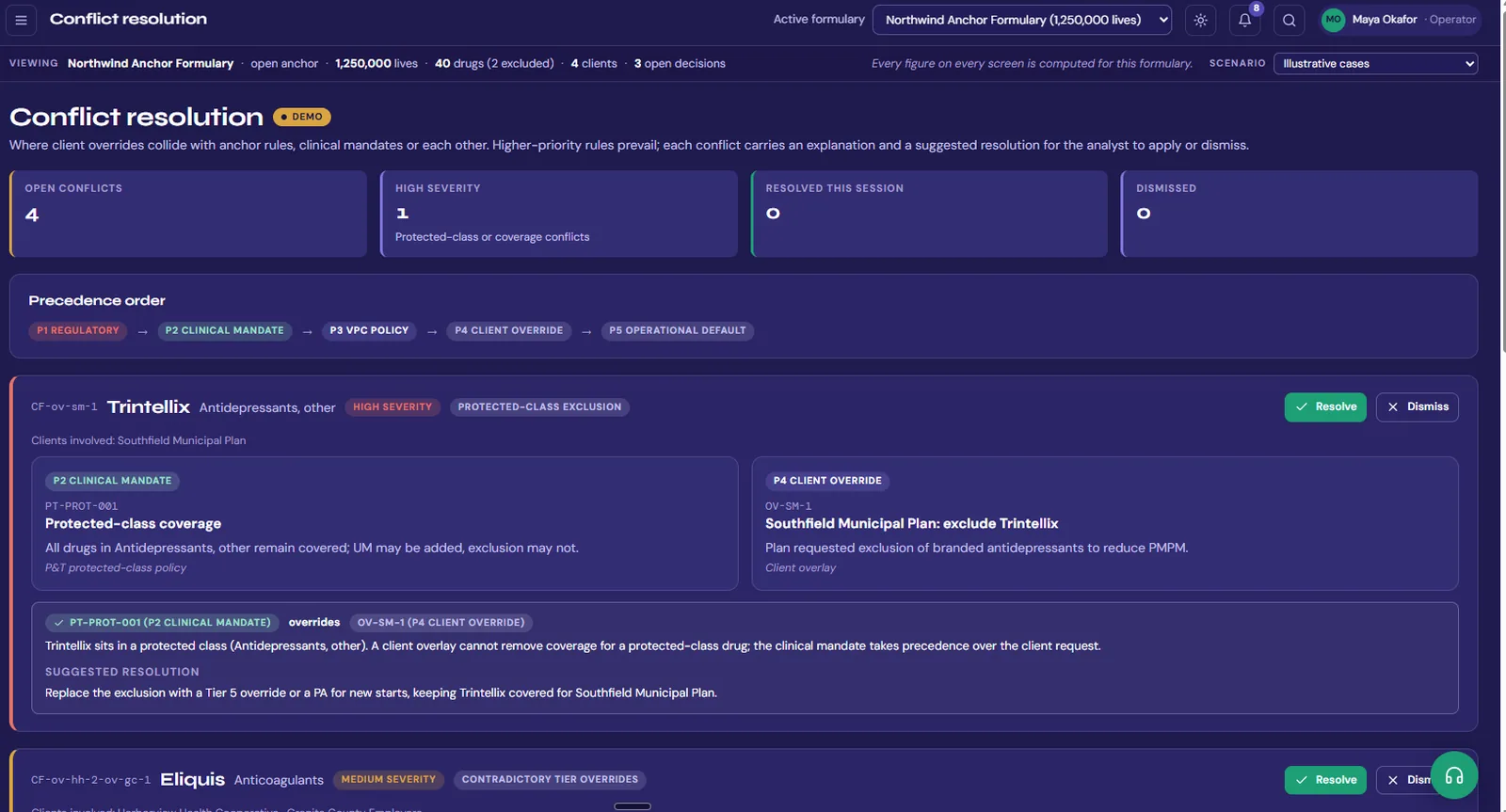
Task: Click Southfield Municipal Plan: exclude Trintellix title
Action: pyautogui.click(x=911, y=524)
